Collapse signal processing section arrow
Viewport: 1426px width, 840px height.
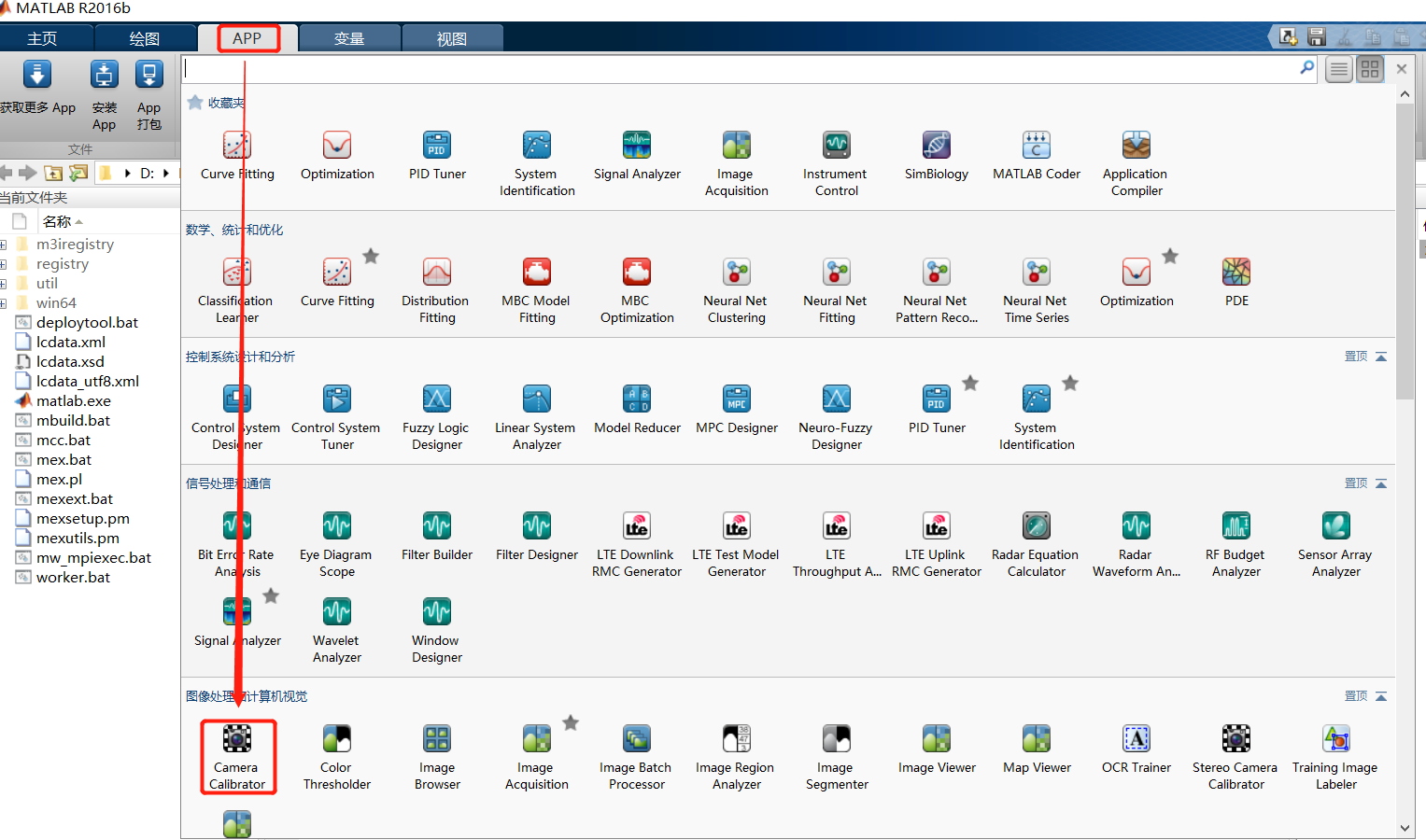1381,483
